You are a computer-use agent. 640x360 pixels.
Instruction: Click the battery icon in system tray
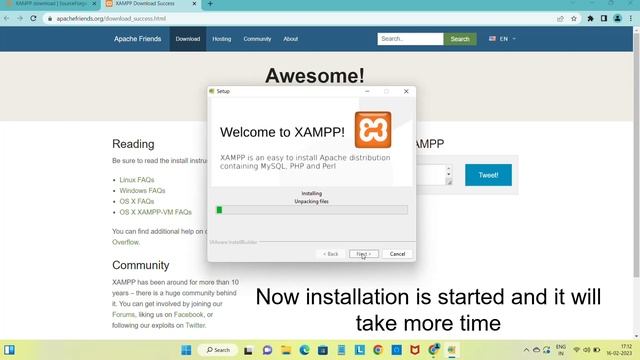[x=596, y=350]
